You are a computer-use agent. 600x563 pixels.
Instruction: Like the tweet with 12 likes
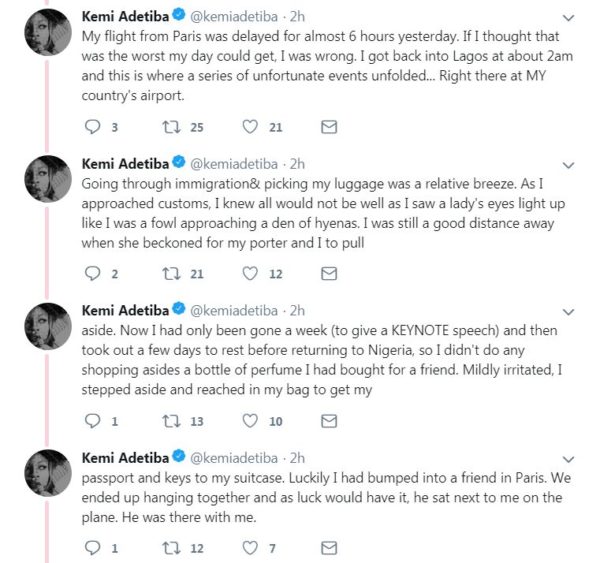click(x=250, y=274)
